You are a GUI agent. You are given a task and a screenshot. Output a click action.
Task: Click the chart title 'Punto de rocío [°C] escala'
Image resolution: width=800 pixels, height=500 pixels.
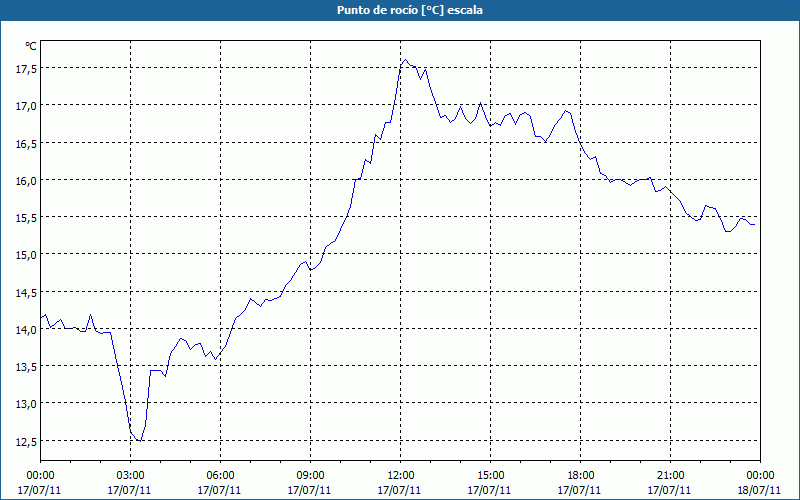click(x=410, y=10)
